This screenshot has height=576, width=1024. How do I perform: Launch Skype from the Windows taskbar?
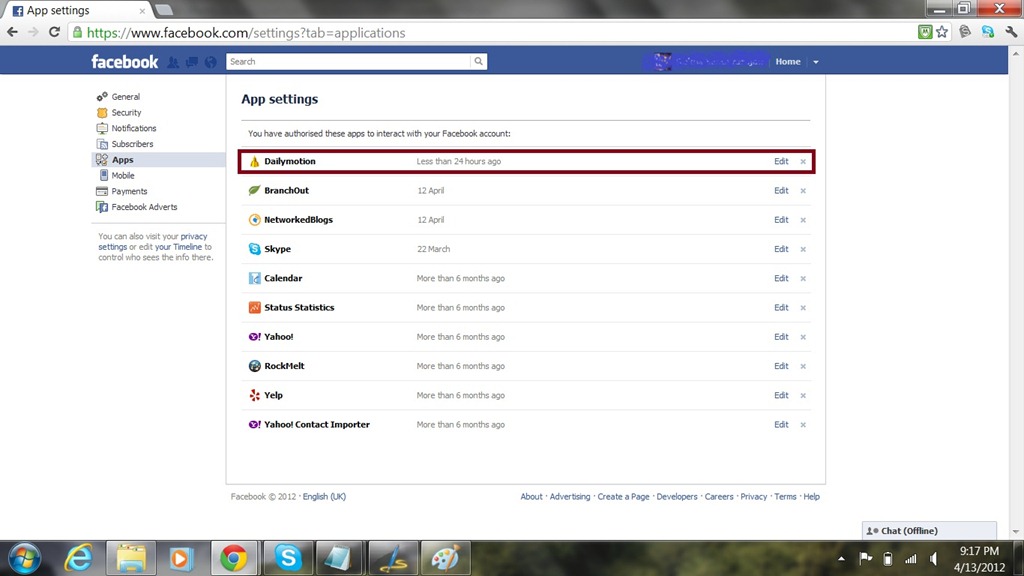click(x=287, y=557)
